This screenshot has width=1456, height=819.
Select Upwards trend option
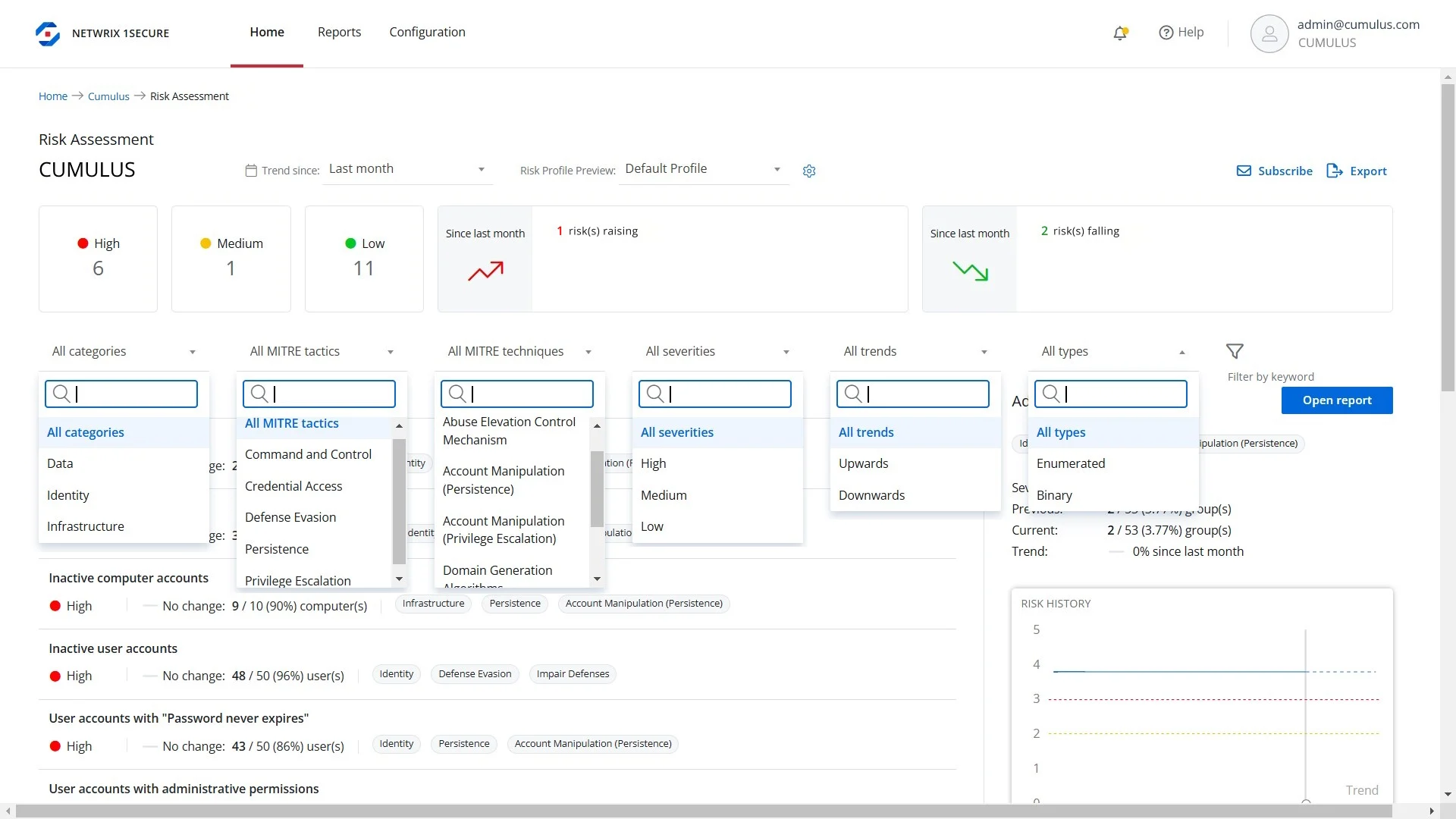(915, 463)
